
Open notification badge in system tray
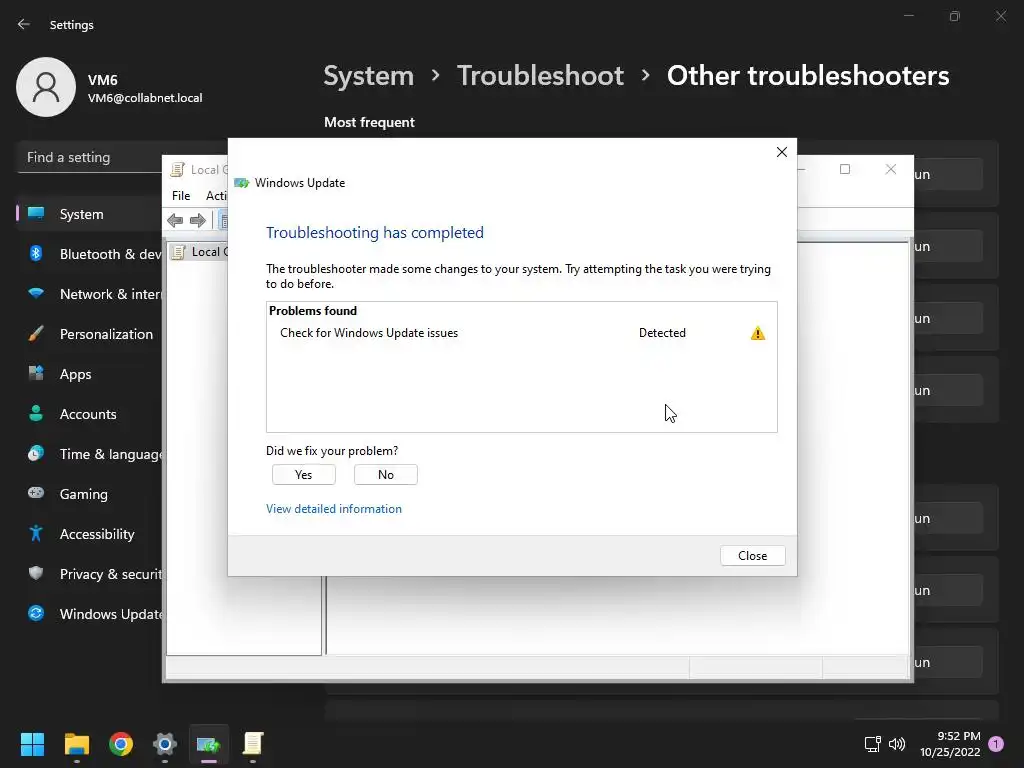point(996,744)
